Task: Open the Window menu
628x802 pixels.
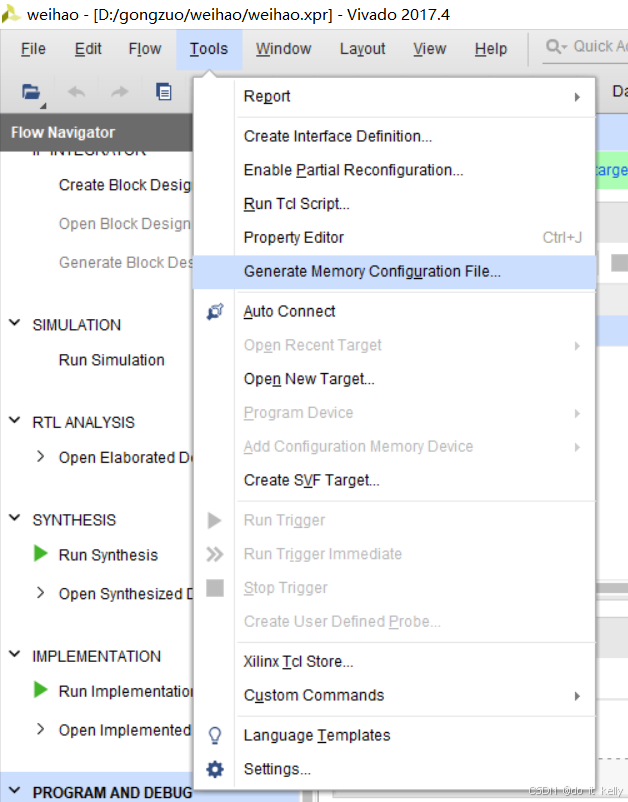Action: [283, 49]
